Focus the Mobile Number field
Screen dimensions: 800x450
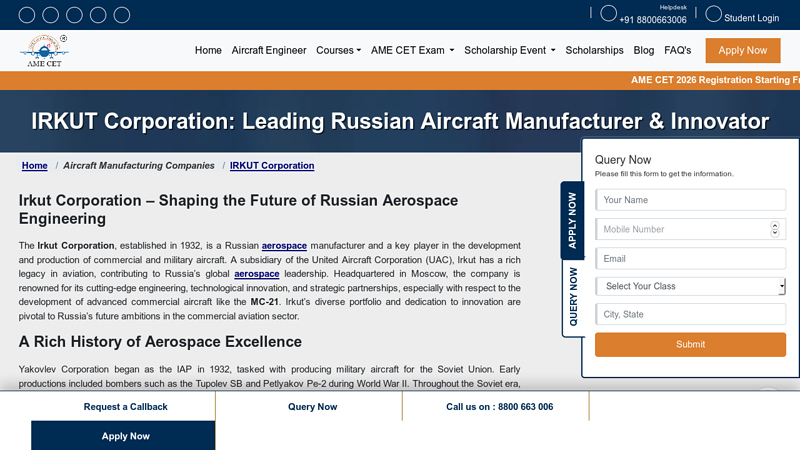point(690,230)
